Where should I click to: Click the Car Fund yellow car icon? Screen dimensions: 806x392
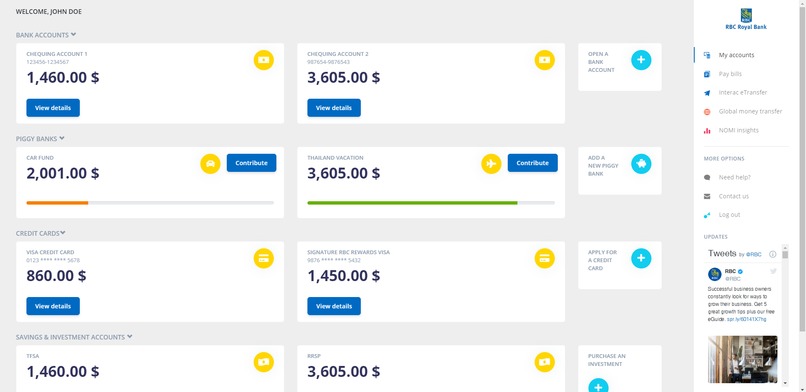pos(210,164)
